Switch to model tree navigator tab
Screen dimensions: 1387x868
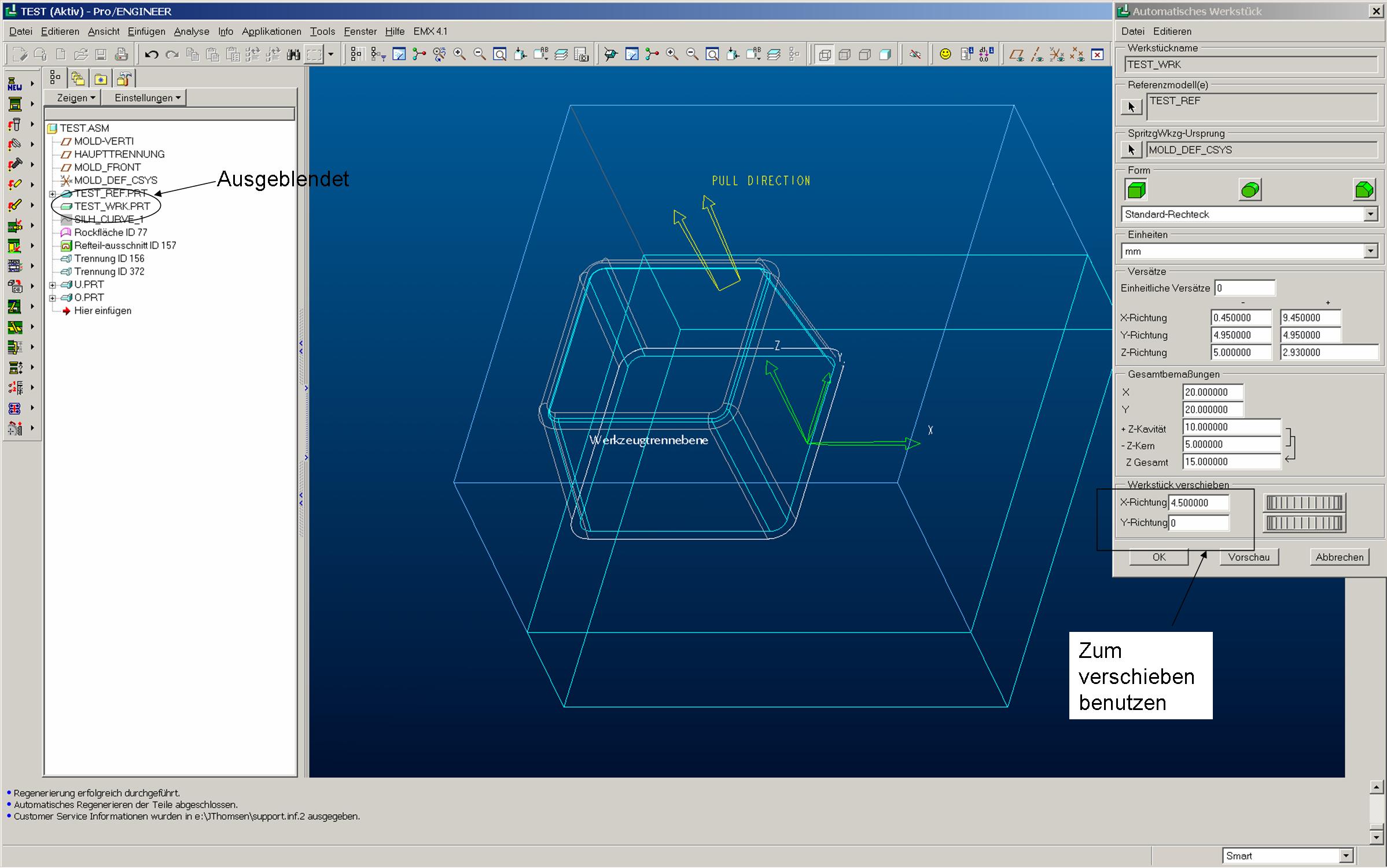tap(55, 78)
